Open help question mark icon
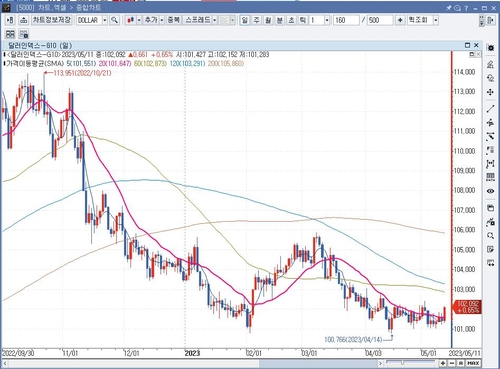The width and height of the screenshot is (500, 369). pos(466,7)
